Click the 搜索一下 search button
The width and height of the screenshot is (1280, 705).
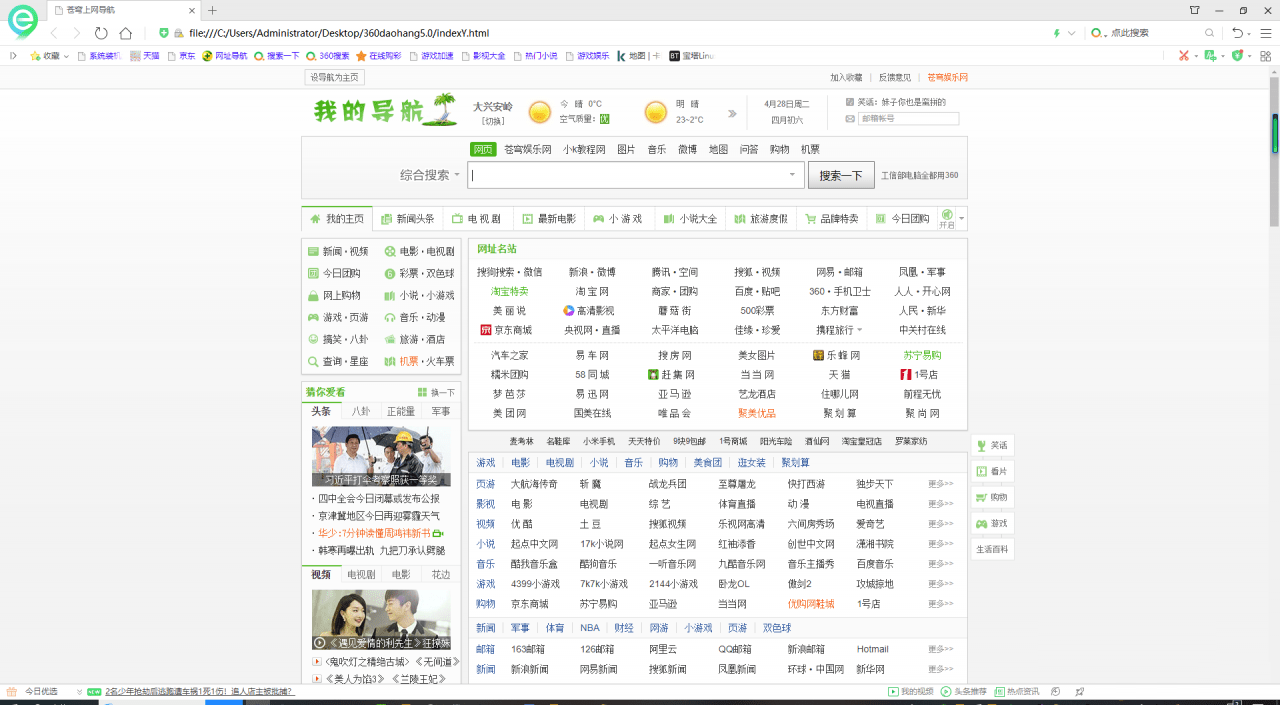[x=841, y=175]
